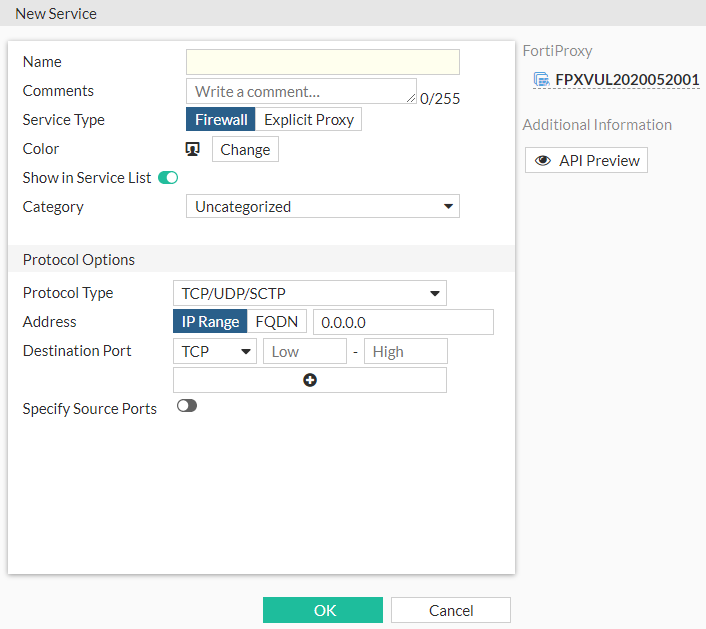Click the High destination port field
The height and width of the screenshot is (629, 706).
click(x=406, y=351)
